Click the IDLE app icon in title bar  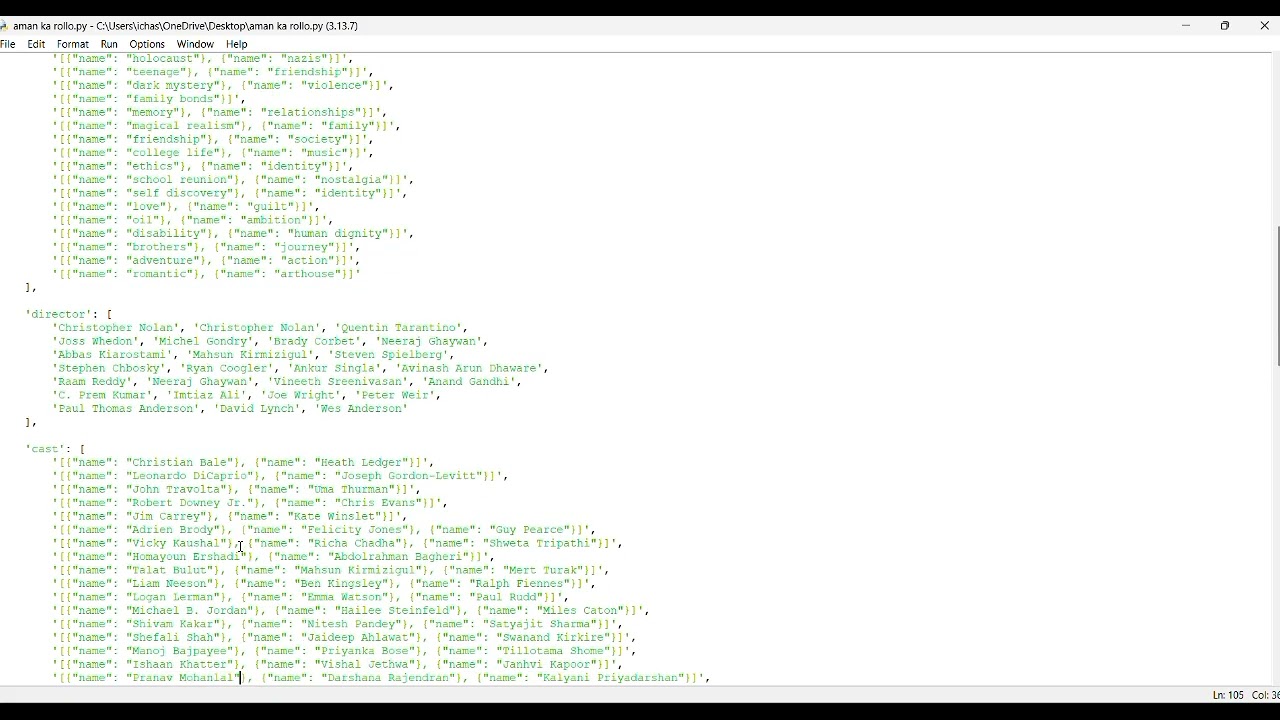[x=4, y=26]
